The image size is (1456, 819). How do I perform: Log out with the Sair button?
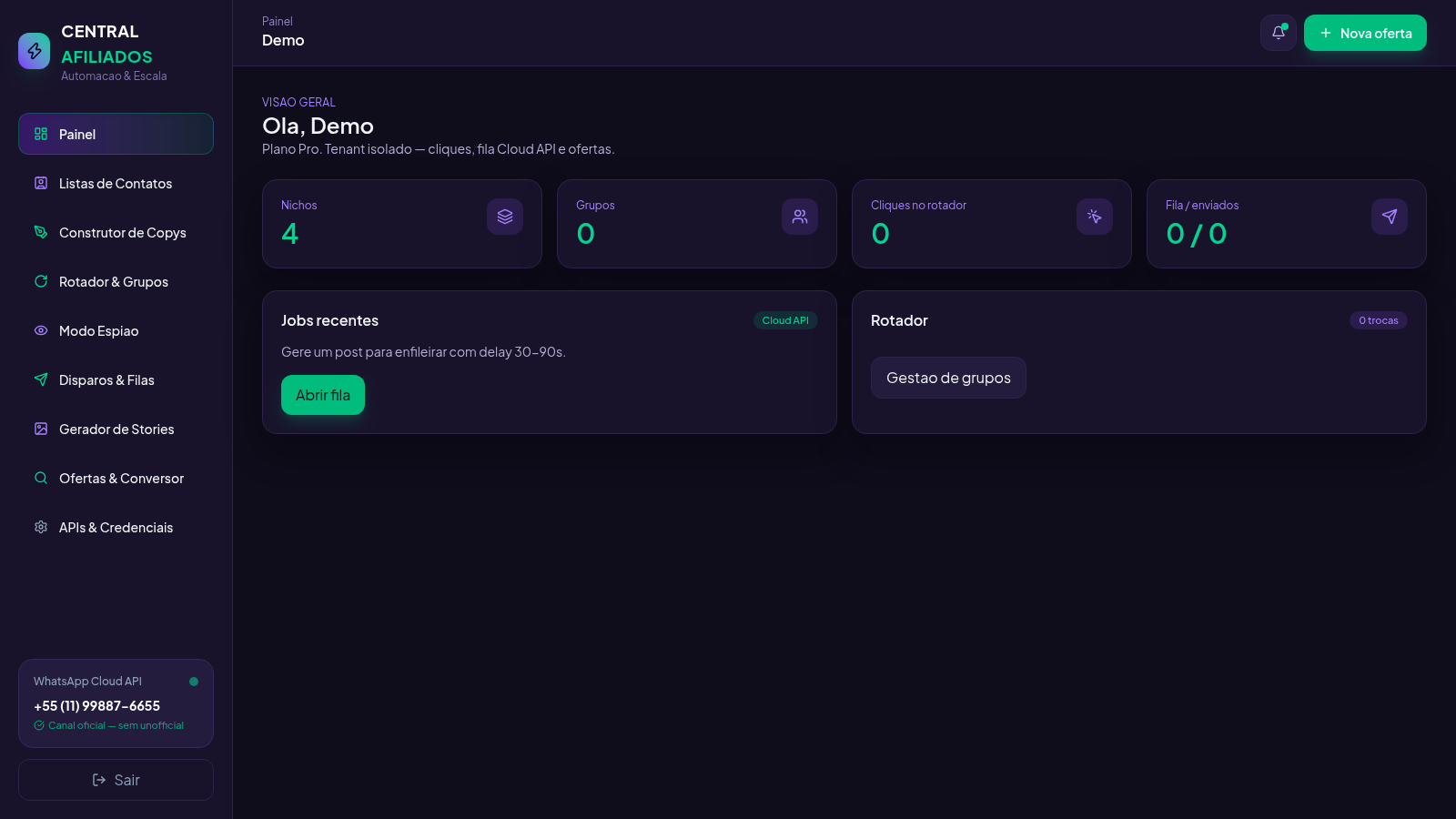click(116, 780)
